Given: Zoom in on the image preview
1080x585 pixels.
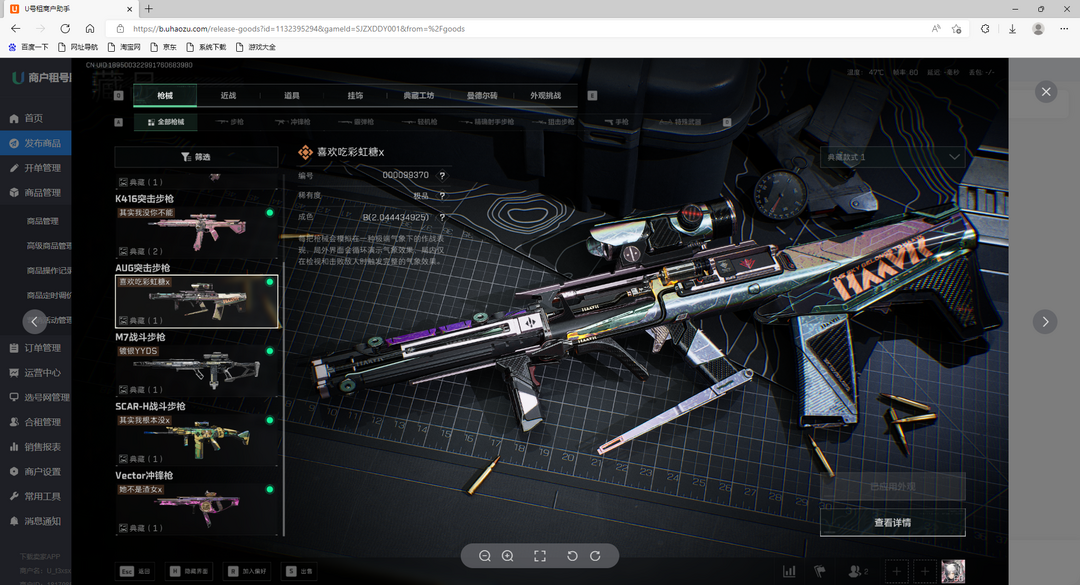Looking at the screenshot, I should pos(507,556).
